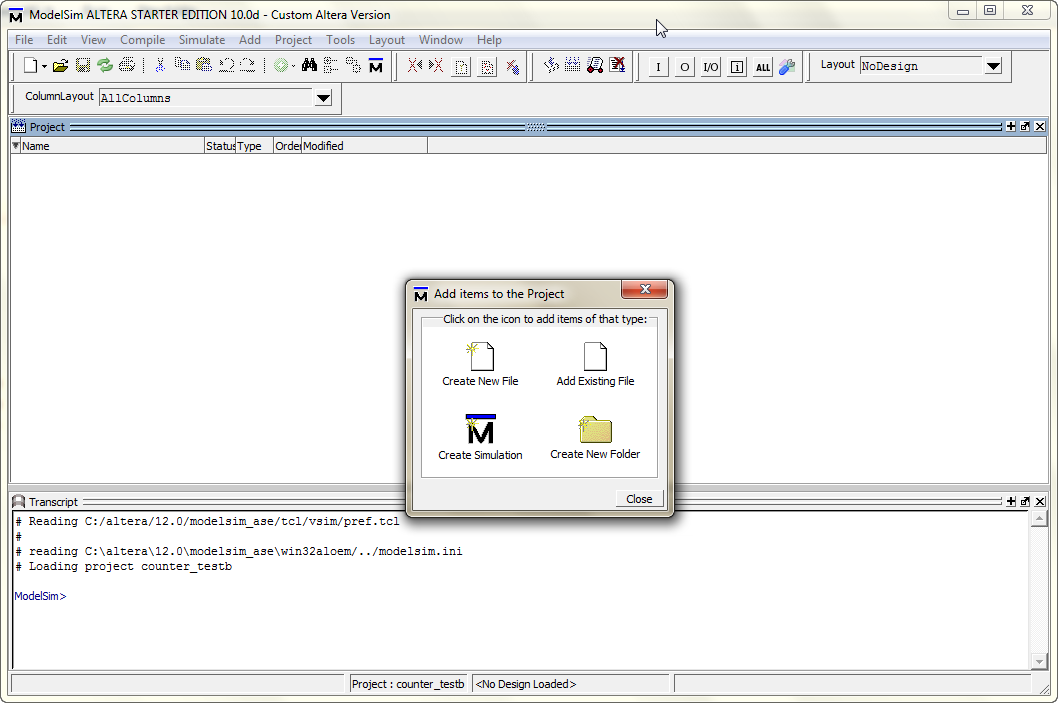Click the Transcript scrollbar down arrow
This screenshot has width=1058, height=703.
coord(1039,662)
